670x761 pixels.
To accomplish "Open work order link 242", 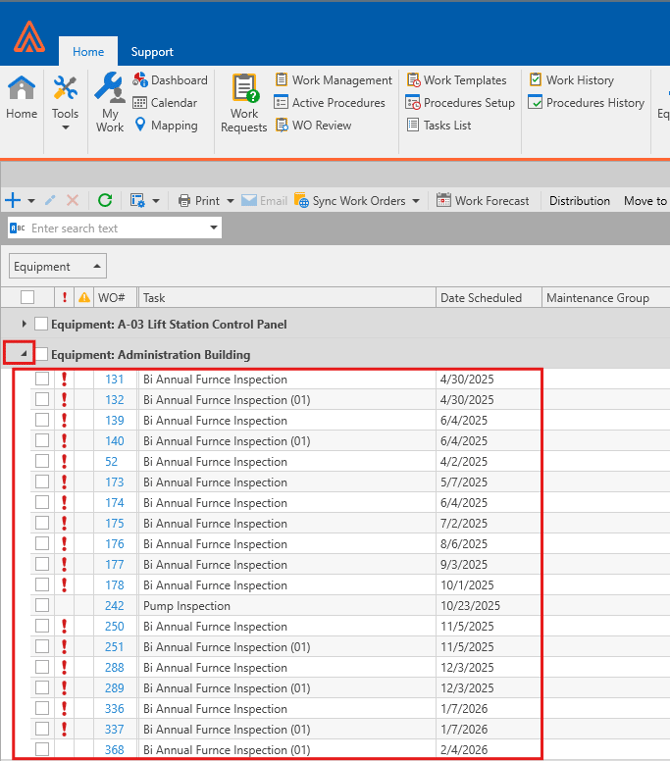I will click(x=114, y=606).
